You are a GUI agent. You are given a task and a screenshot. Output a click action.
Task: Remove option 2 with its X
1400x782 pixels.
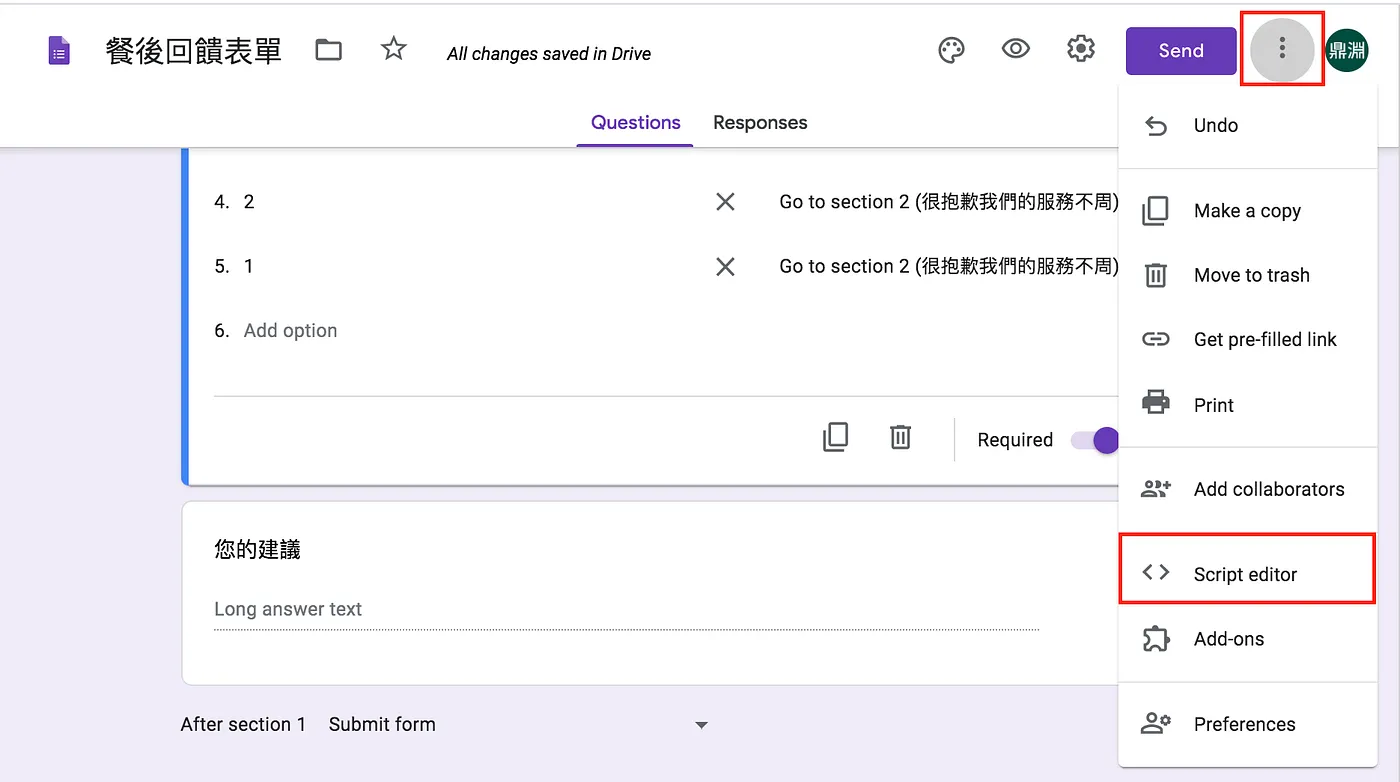pos(725,202)
